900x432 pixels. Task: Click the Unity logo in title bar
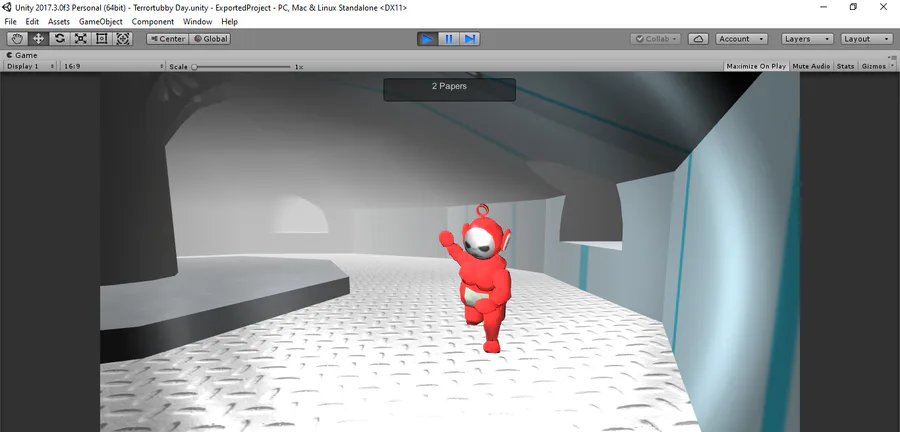[x=8, y=7]
